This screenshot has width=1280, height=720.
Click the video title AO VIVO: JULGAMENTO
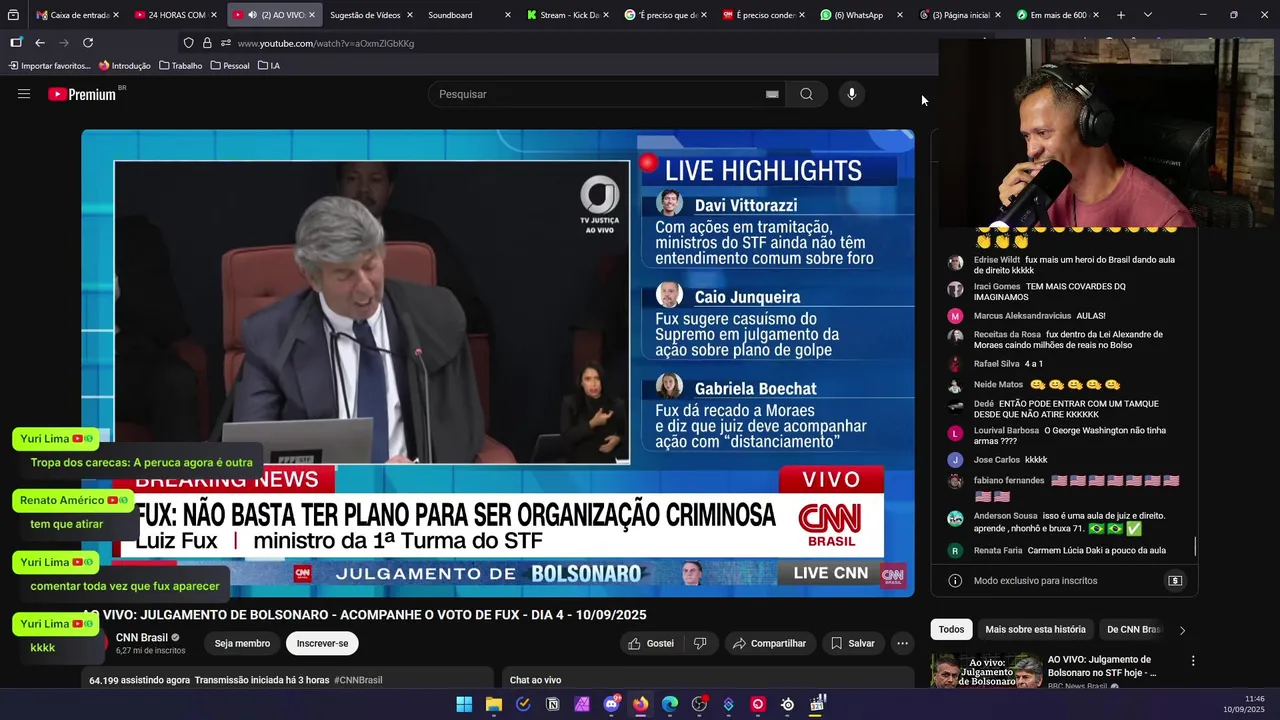click(x=364, y=615)
